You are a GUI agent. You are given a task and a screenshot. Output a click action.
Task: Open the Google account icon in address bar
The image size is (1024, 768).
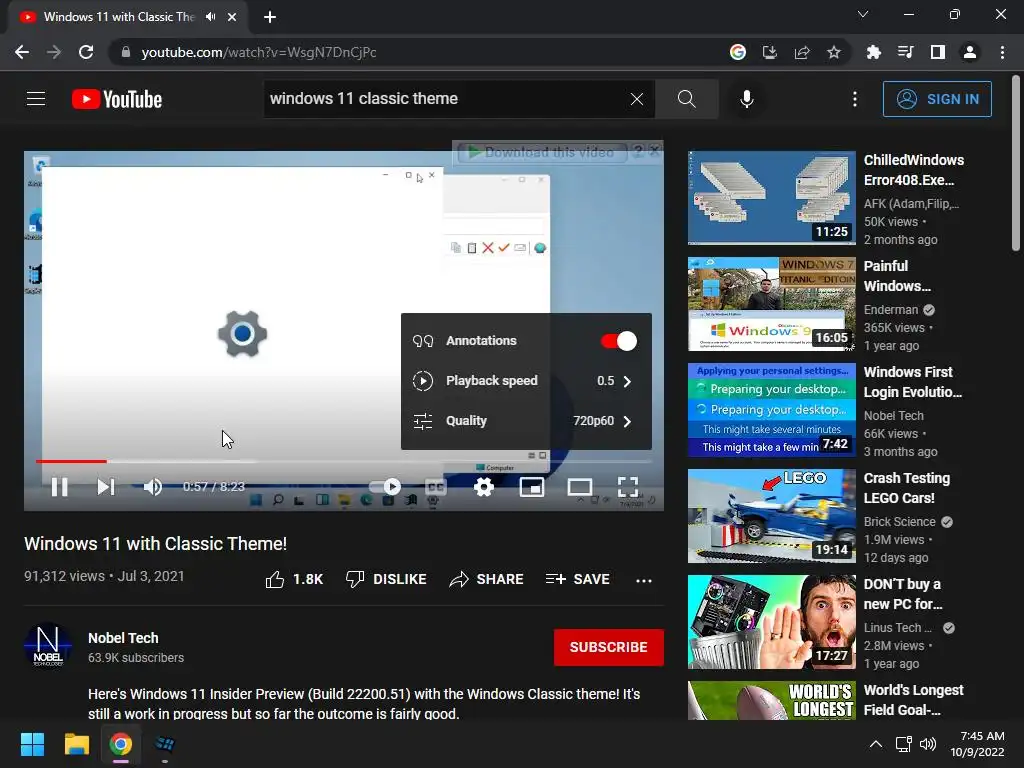pos(737,52)
